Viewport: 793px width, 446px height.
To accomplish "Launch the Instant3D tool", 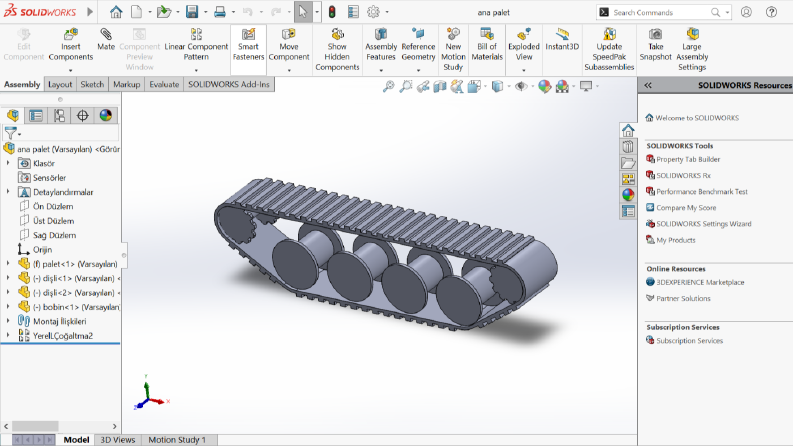I will [x=562, y=39].
